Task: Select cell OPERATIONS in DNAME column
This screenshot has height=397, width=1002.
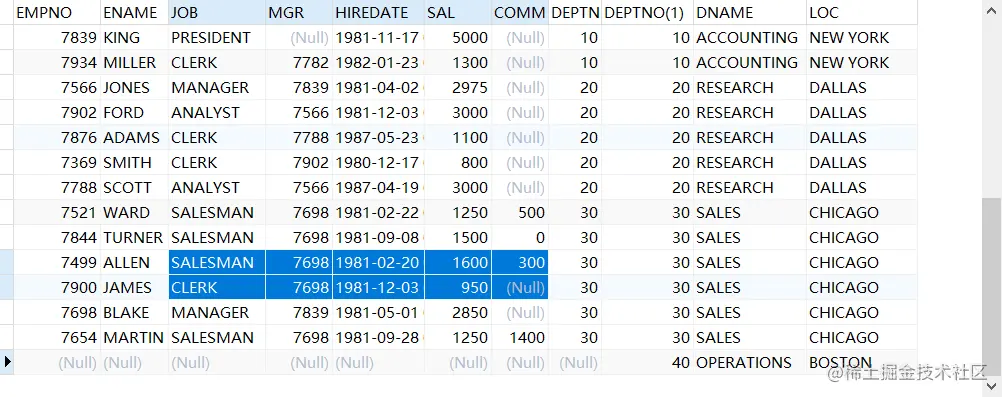Action: click(x=750, y=362)
